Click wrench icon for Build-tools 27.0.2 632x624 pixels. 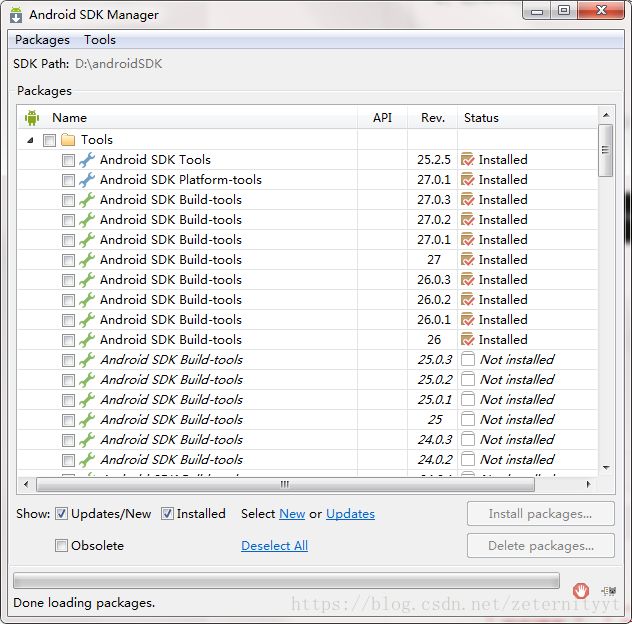[87, 220]
